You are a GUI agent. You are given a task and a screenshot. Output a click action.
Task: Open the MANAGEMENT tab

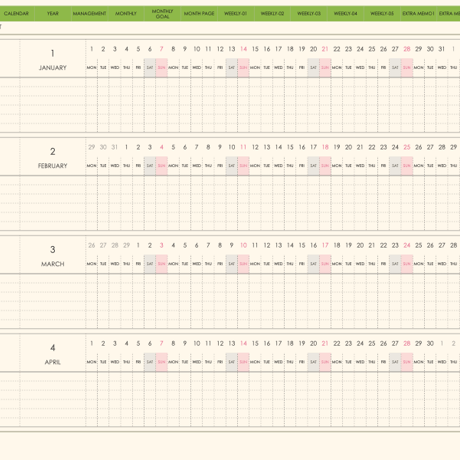click(x=89, y=14)
